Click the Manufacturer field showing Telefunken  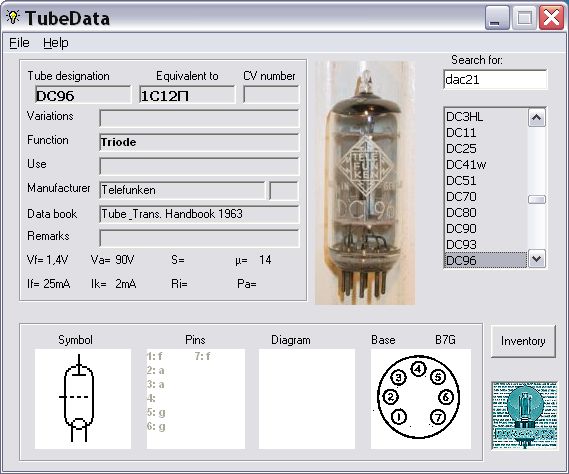[182, 190]
